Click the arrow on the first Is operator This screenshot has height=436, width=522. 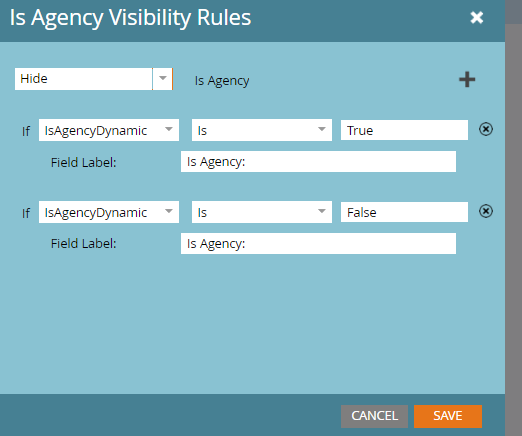point(322,129)
